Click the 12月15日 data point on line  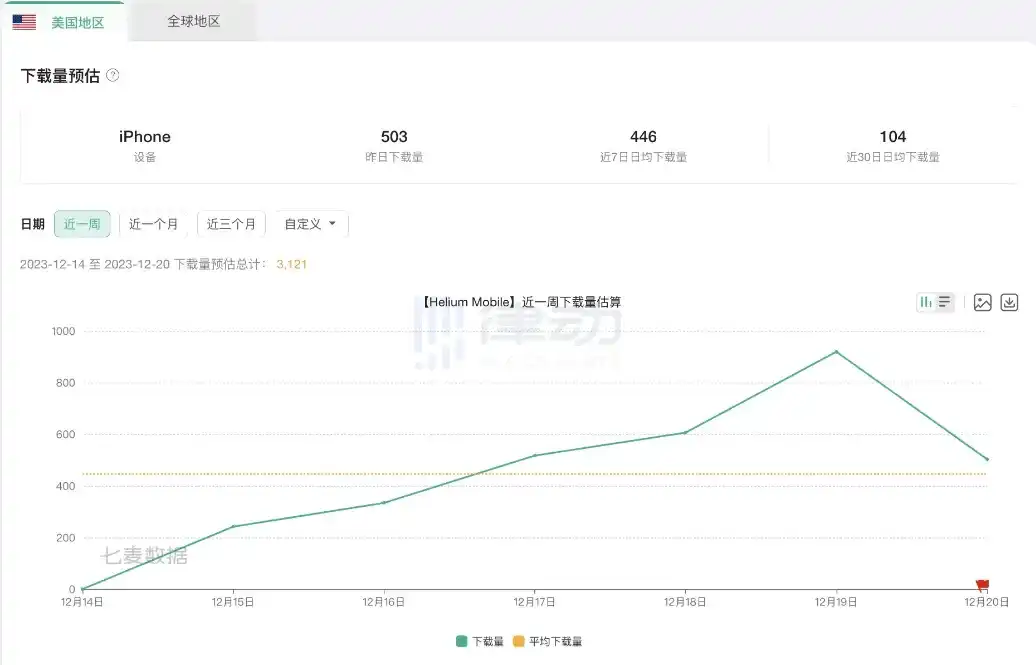coord(233,527)
